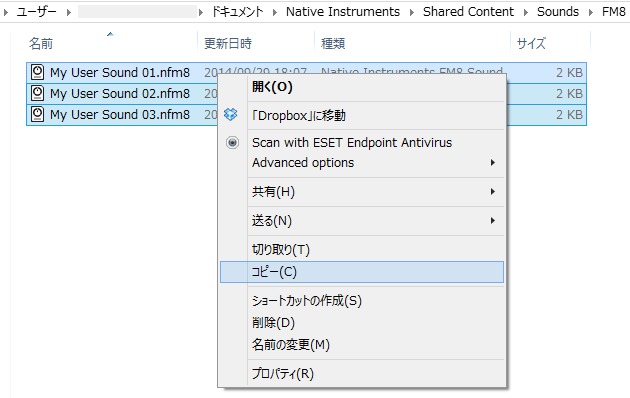Expand arrow next to 共有(H)
The height and width of the screenshot is (398, 630).
tap(493, 192)
